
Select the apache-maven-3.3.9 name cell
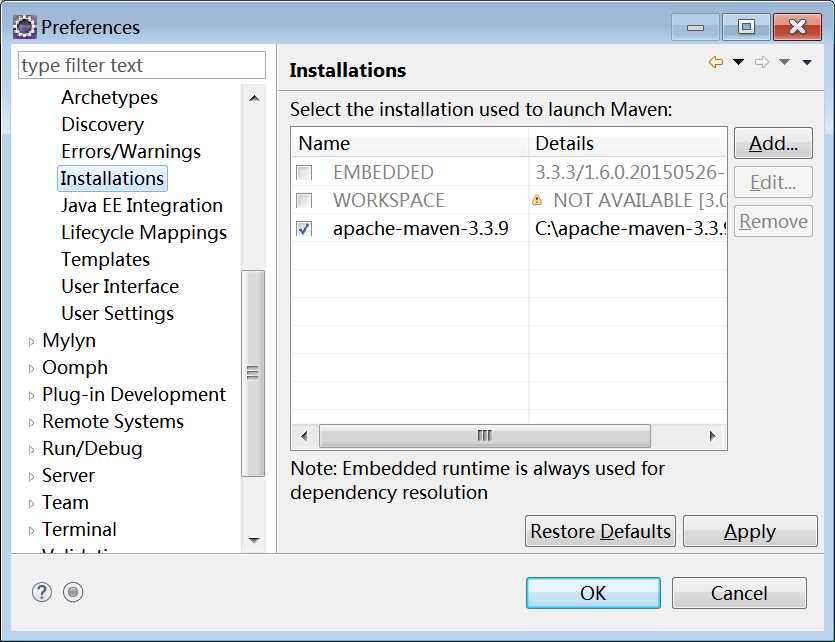pos(420,229)
